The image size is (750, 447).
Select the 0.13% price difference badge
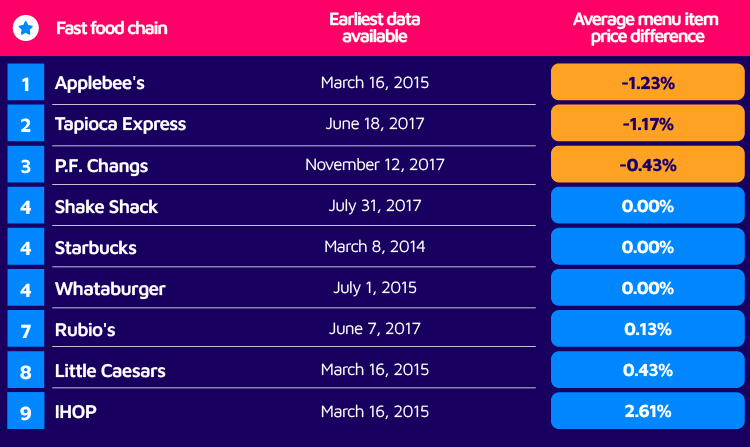click(x=648, y=329)
